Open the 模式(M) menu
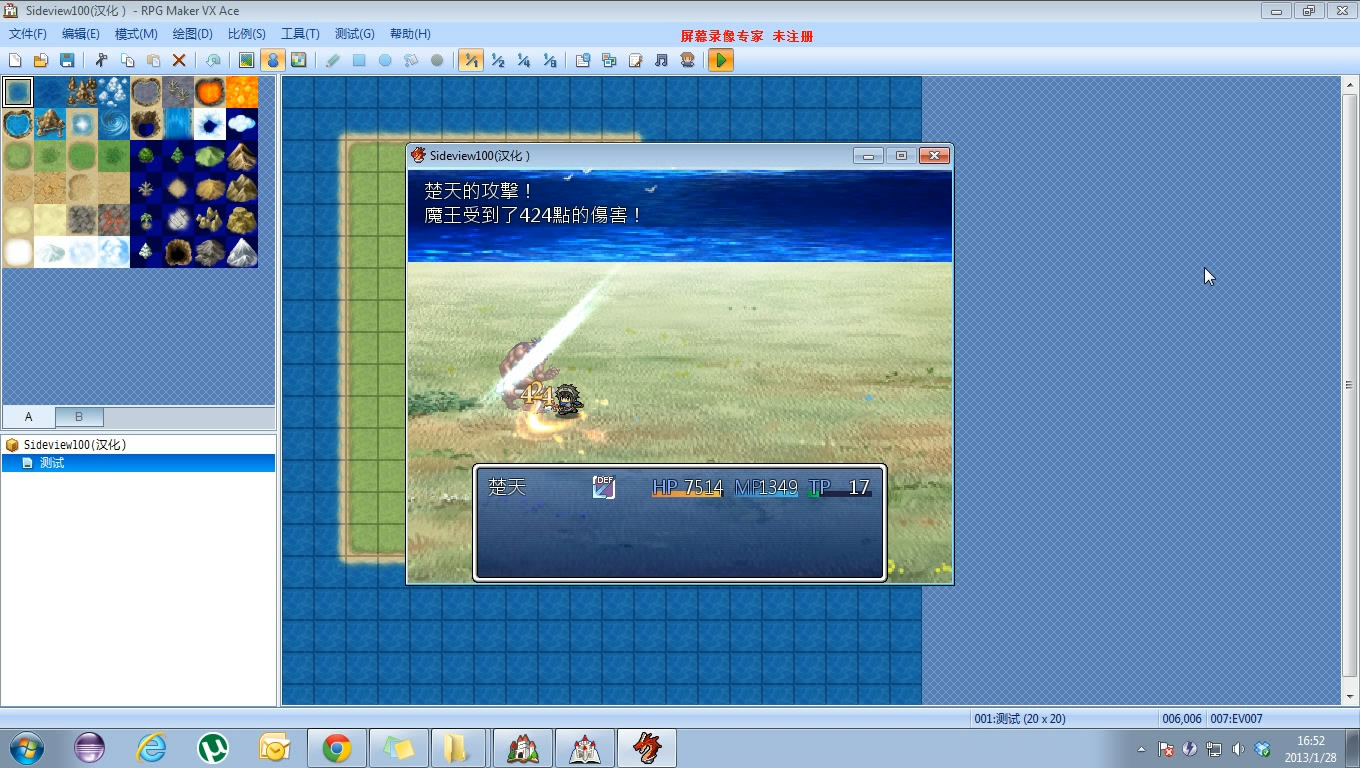 [136, 34]
